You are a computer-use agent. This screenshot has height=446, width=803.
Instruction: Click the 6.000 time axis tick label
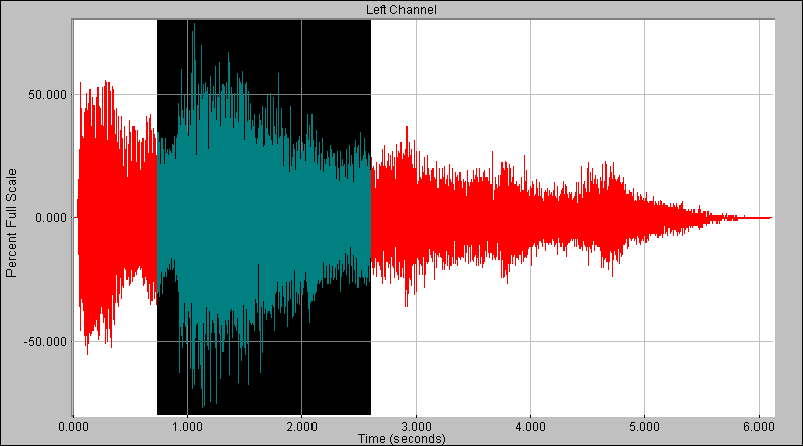click(759, 427)
